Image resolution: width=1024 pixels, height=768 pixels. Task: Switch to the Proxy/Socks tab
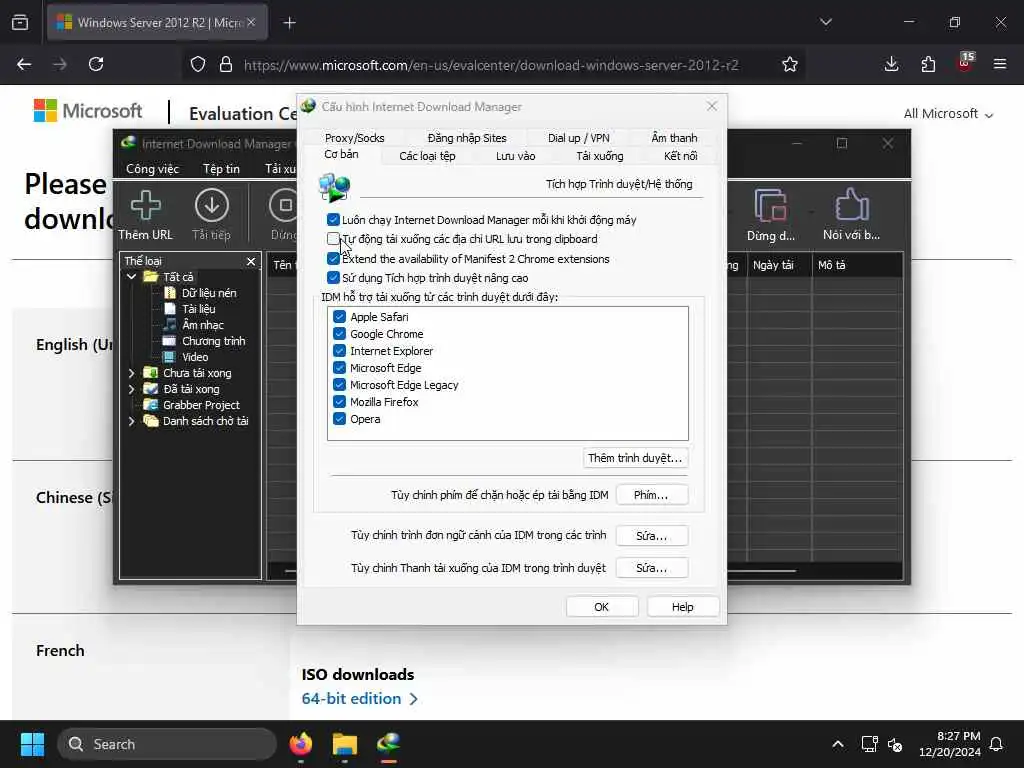coord(355,138)
